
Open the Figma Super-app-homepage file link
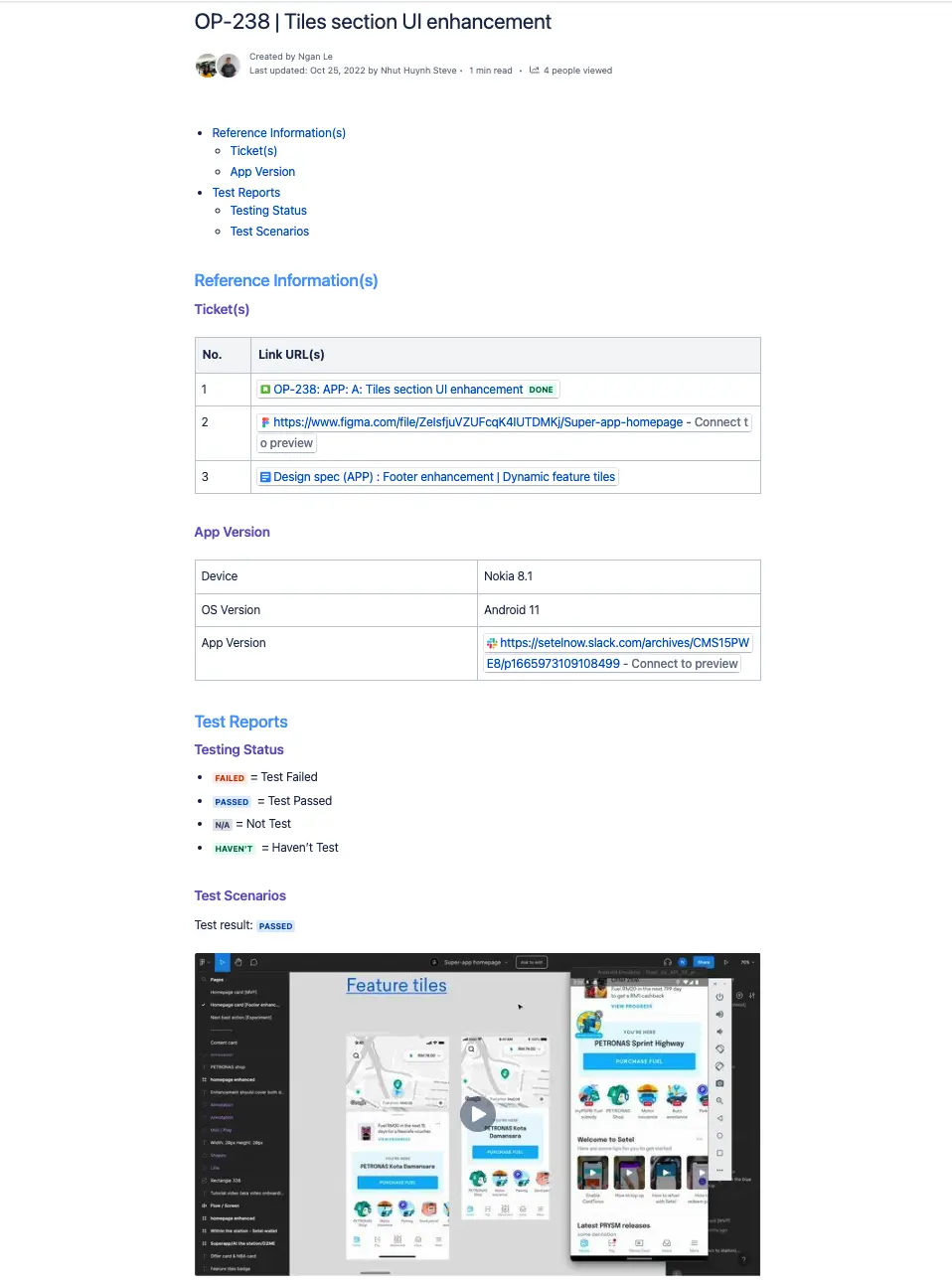(x=478, y=422)
